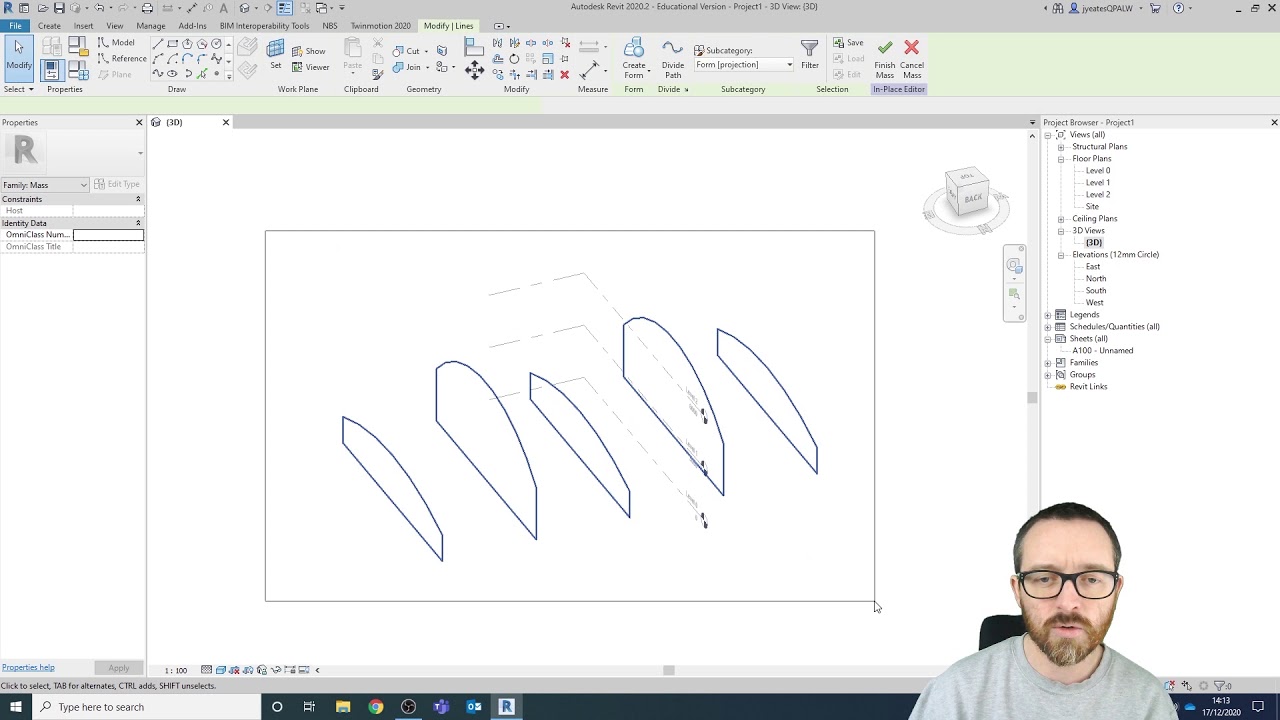Image resolution: width=1280 pixels, height=720 pixels.
Task: Open the Subcategory Form [projection] dropdown
Action: coord(744,65)
